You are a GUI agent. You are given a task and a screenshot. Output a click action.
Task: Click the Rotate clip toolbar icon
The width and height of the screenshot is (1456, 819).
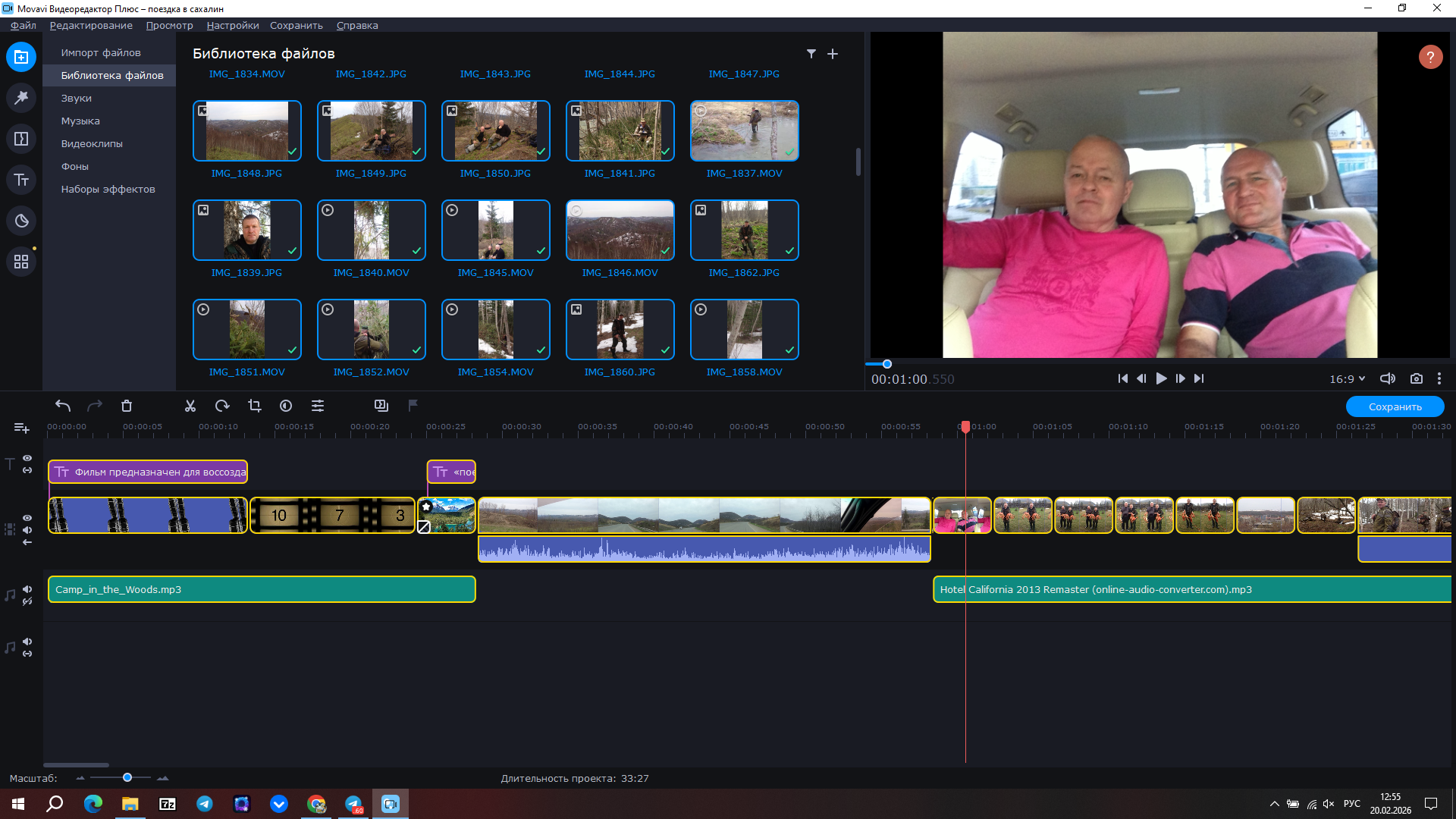(x=222, y=406)
